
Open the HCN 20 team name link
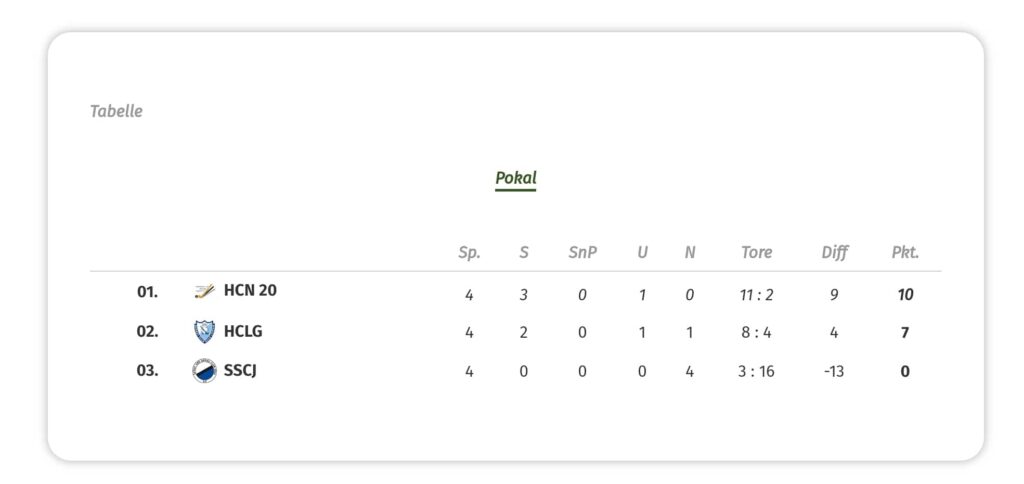point(250,291)
